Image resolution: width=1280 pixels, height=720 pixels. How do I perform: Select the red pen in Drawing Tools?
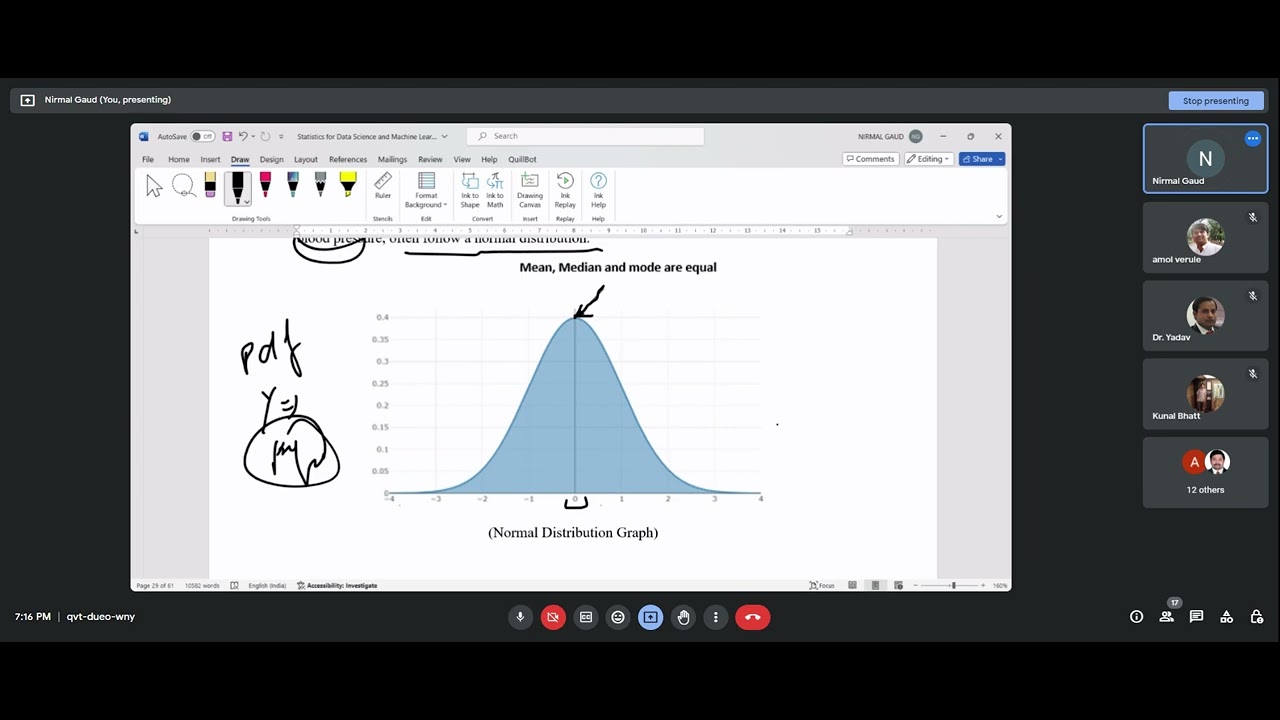(x=265, y=184)
